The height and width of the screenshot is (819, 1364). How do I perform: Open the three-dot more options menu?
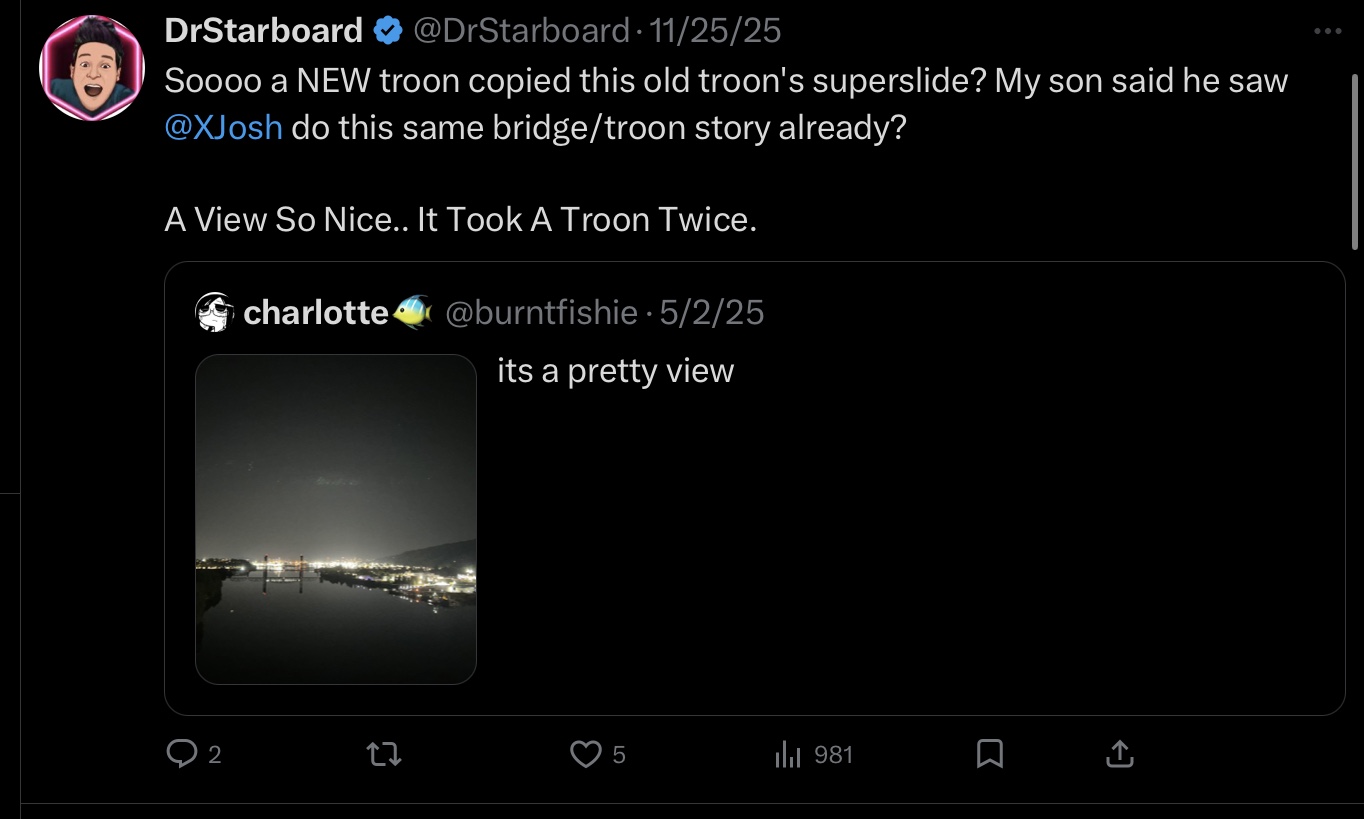[1327, 32]
